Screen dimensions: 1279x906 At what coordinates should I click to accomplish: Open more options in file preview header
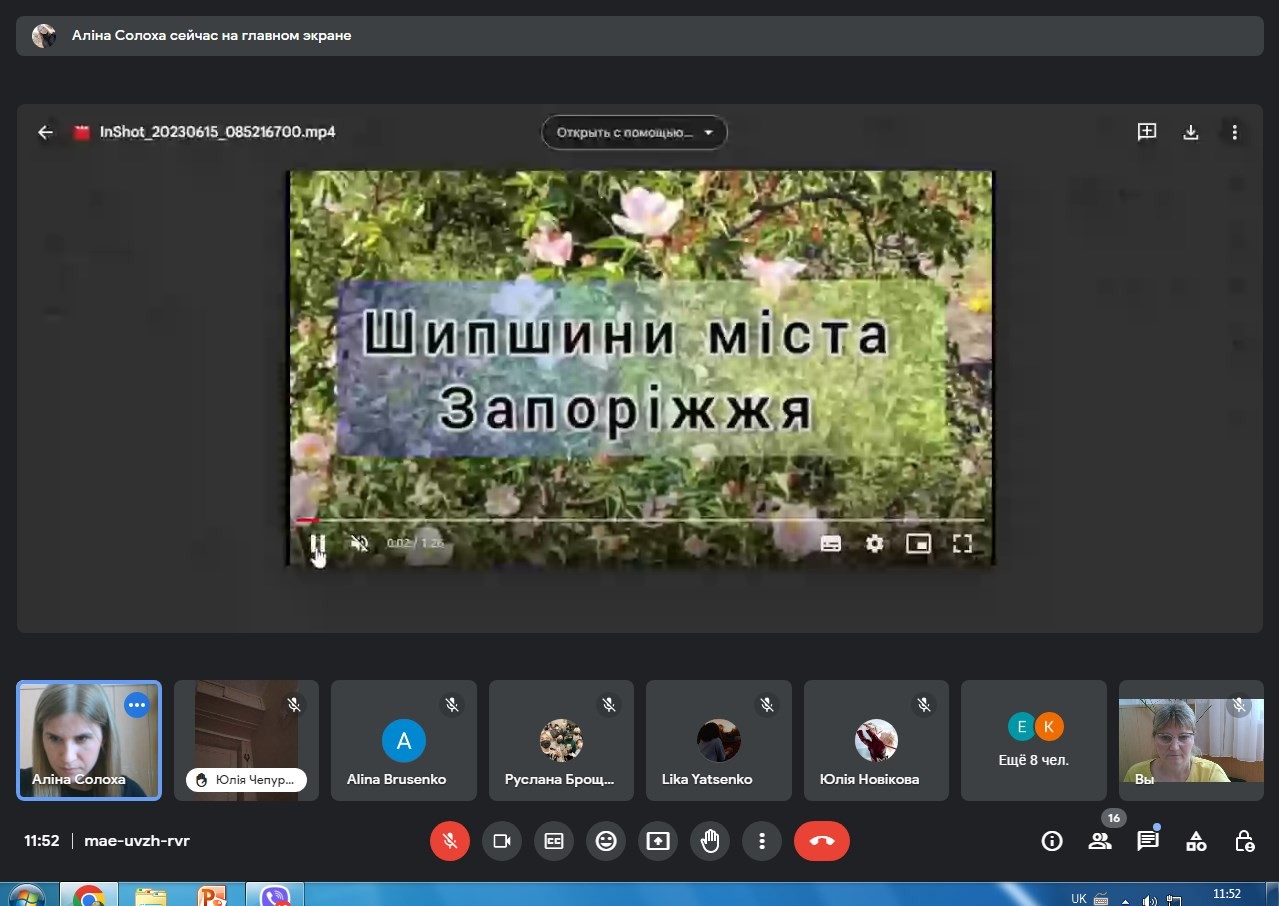(x=1235, y=132)
